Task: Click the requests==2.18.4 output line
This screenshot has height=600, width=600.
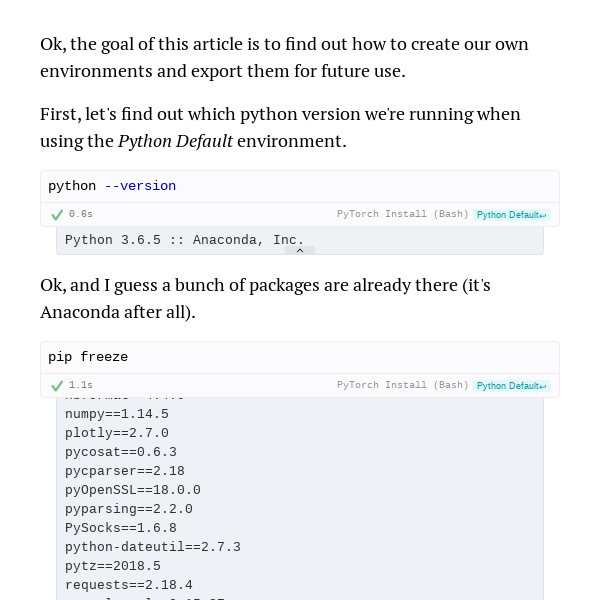Action: tap(129, 585)
